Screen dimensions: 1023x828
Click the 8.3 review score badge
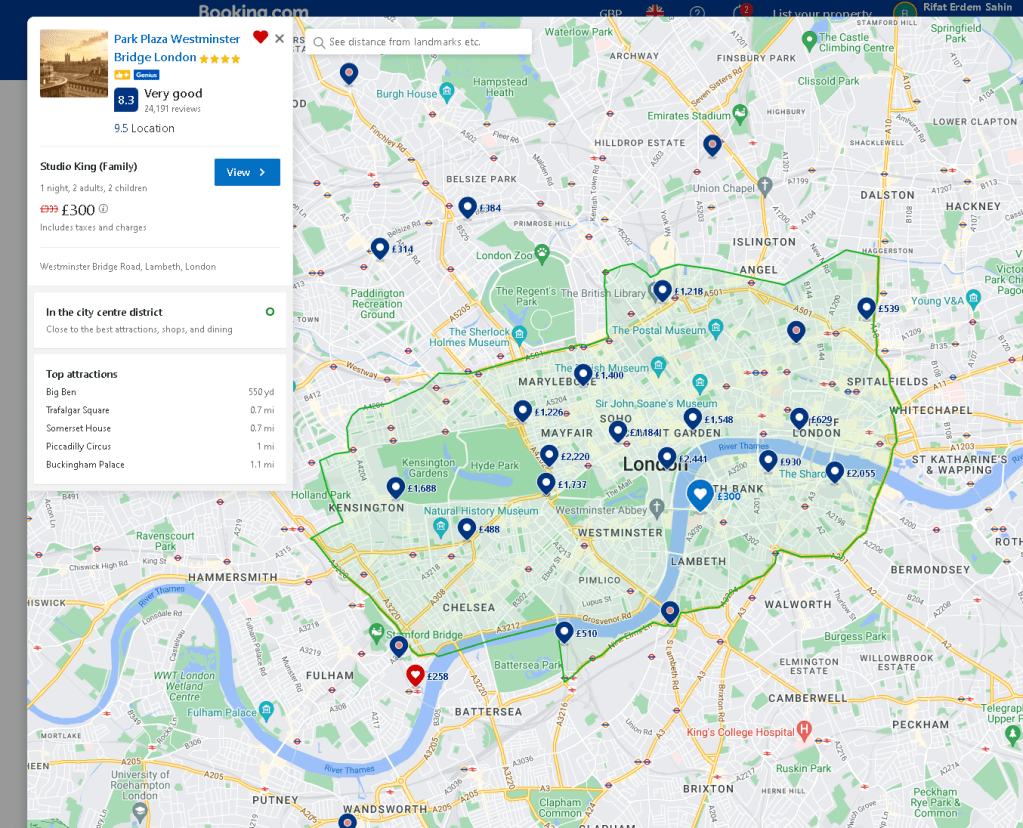126,100
